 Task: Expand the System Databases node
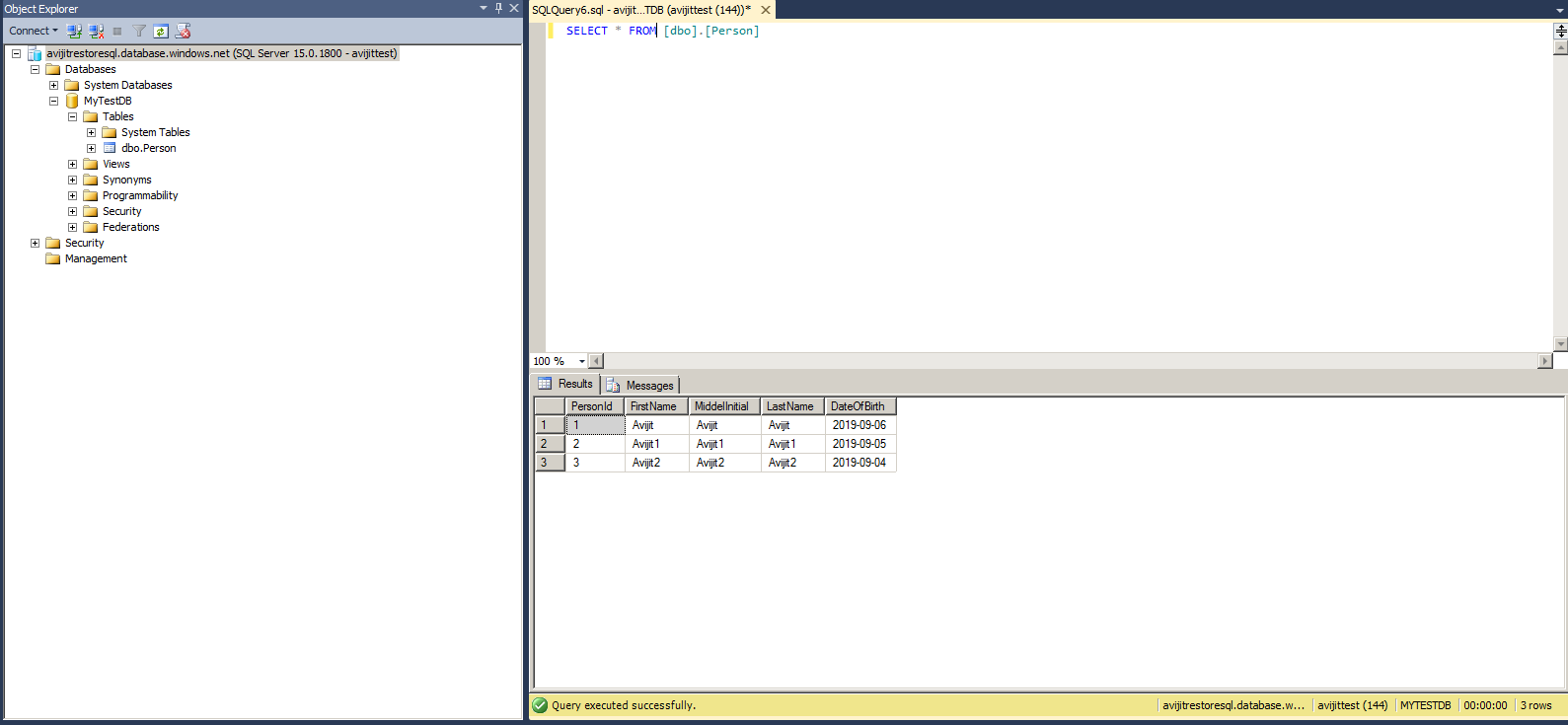click(x=53, y=85)
